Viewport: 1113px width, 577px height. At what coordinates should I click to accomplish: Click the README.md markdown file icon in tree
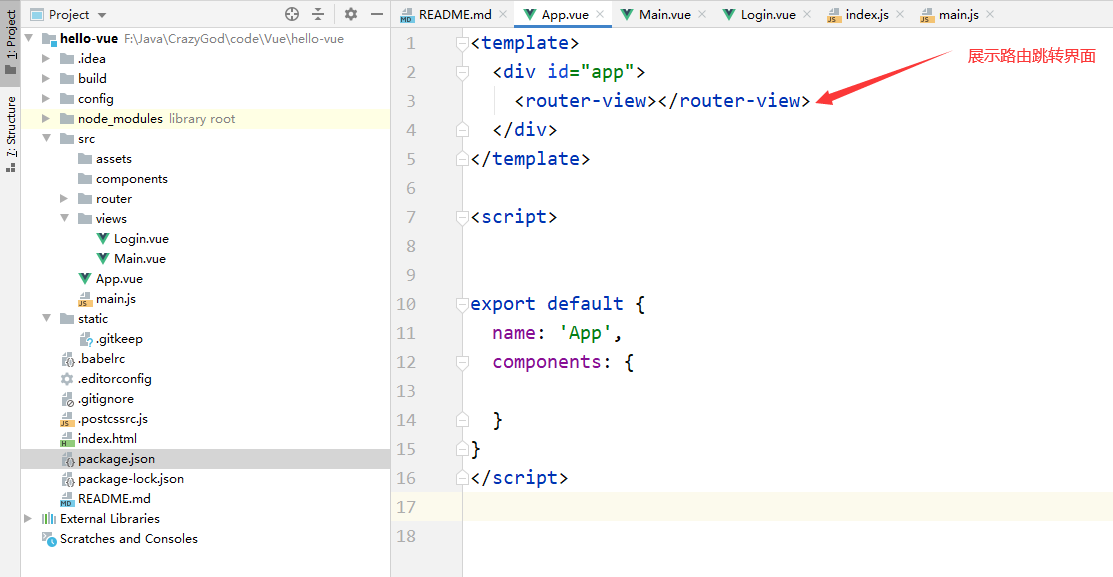(67, 499)
